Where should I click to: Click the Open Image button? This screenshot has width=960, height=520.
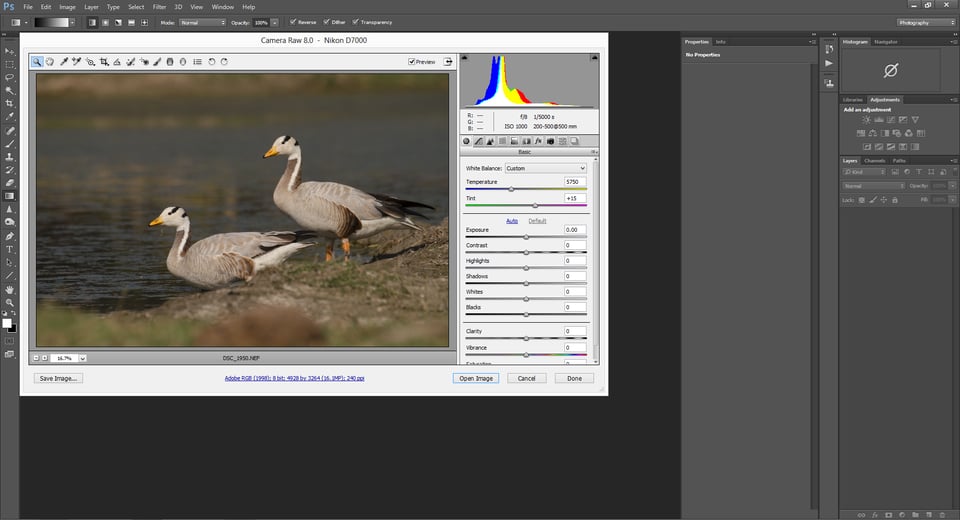click(476, 379)
